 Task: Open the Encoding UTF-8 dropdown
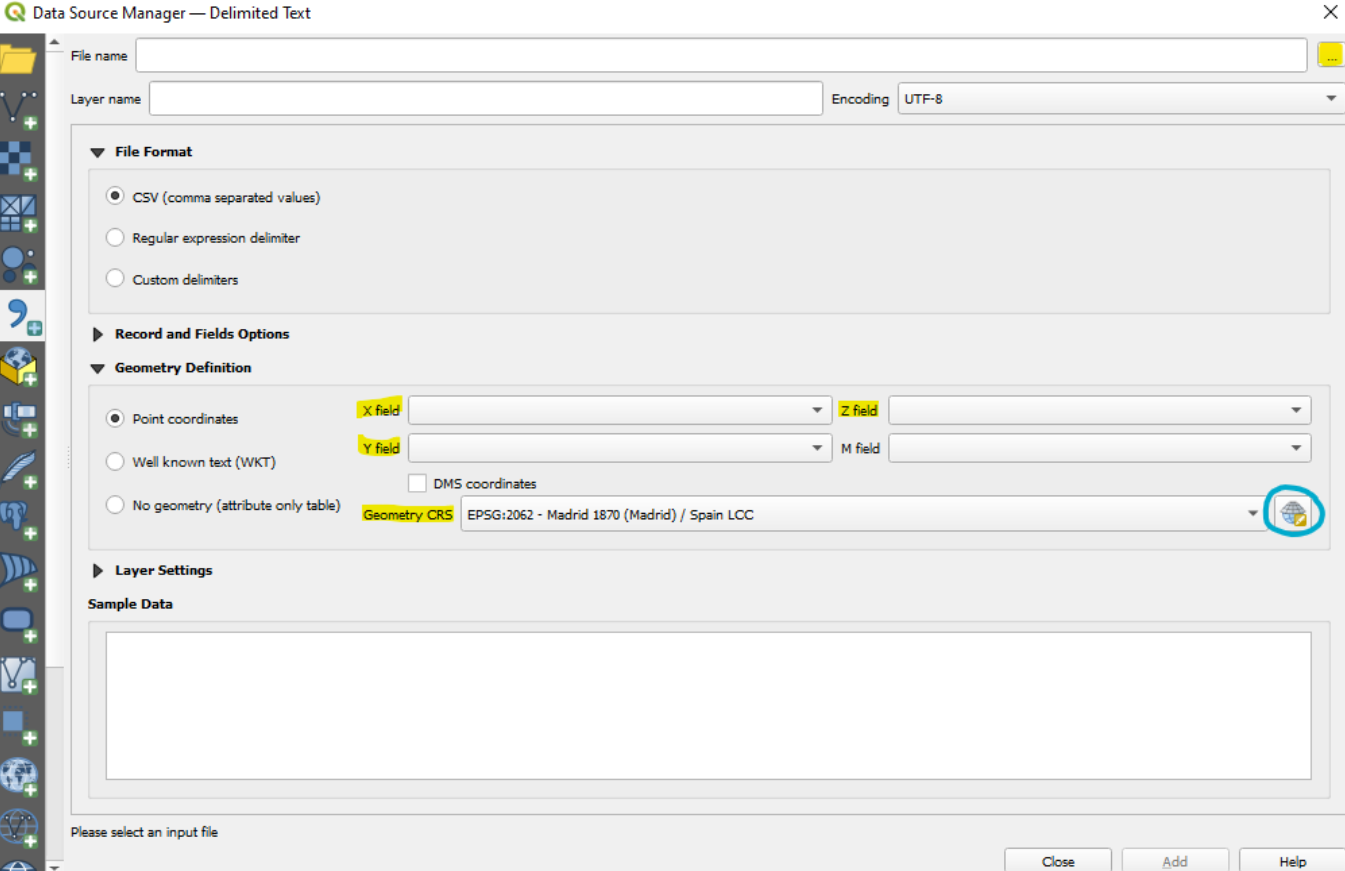tap(1121, 99)
